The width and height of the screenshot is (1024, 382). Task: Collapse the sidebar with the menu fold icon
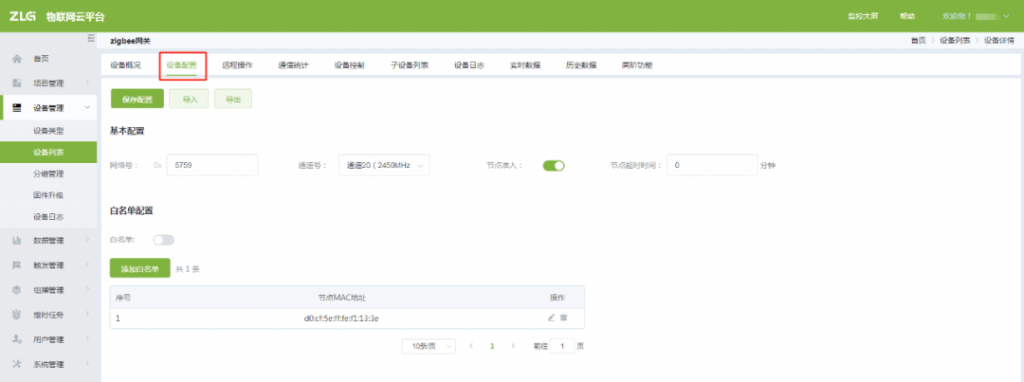[x=91, y=40]
